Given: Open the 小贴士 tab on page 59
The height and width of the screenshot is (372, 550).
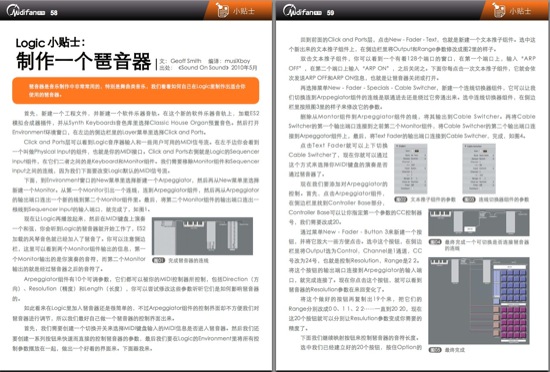Looking at the screenshot, I should (x=520, y=11).
